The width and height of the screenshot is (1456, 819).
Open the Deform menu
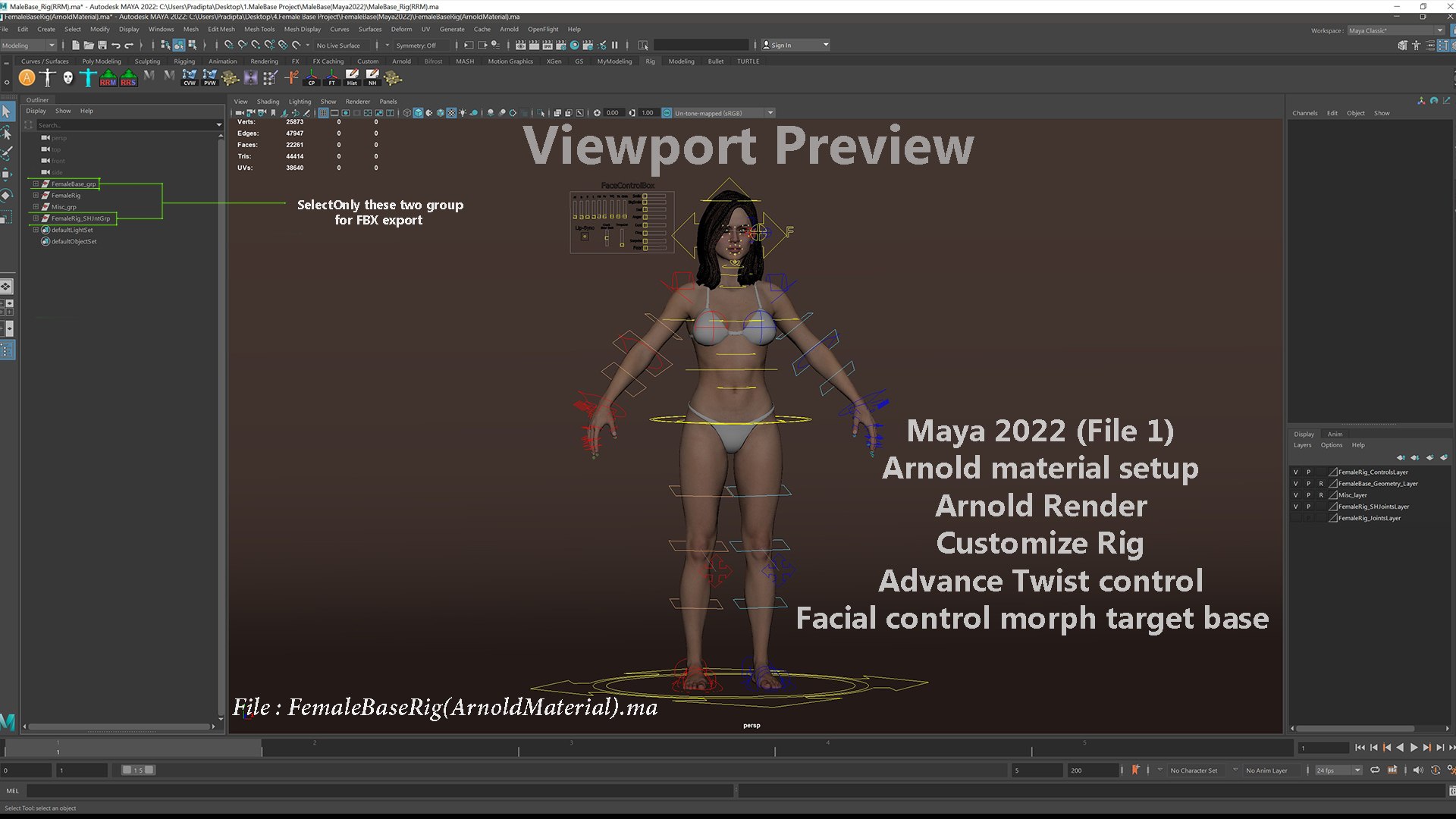click(401, 30)
